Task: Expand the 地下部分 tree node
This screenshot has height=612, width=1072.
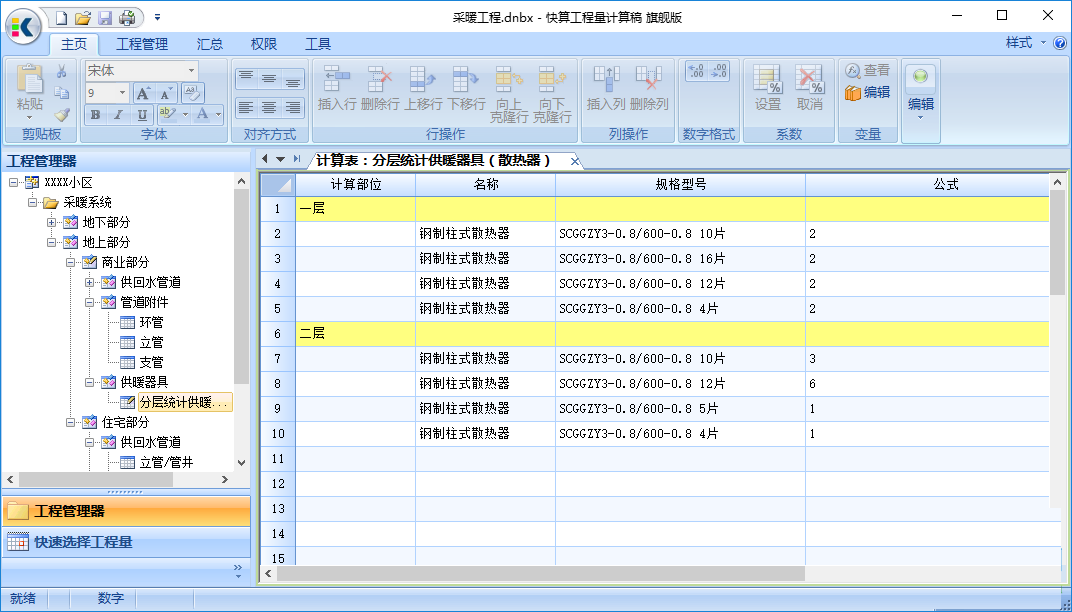Action: [x=51, y=222]
